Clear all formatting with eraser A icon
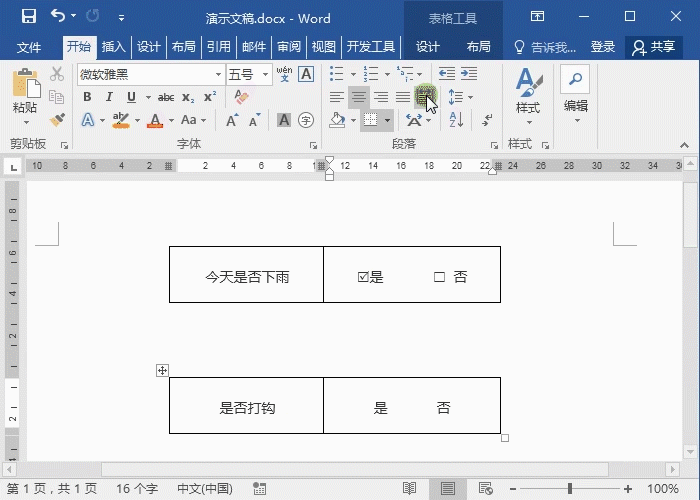Image resolution: width=700 pixels, height=500 pixels. coord(242,97)
